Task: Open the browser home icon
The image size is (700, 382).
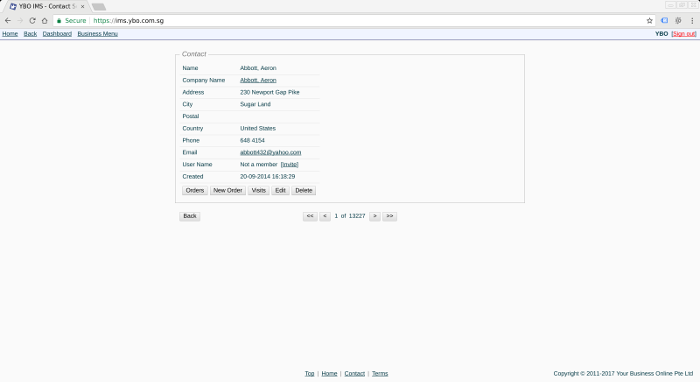Action: pyautogui.click(x=45, y=21)
